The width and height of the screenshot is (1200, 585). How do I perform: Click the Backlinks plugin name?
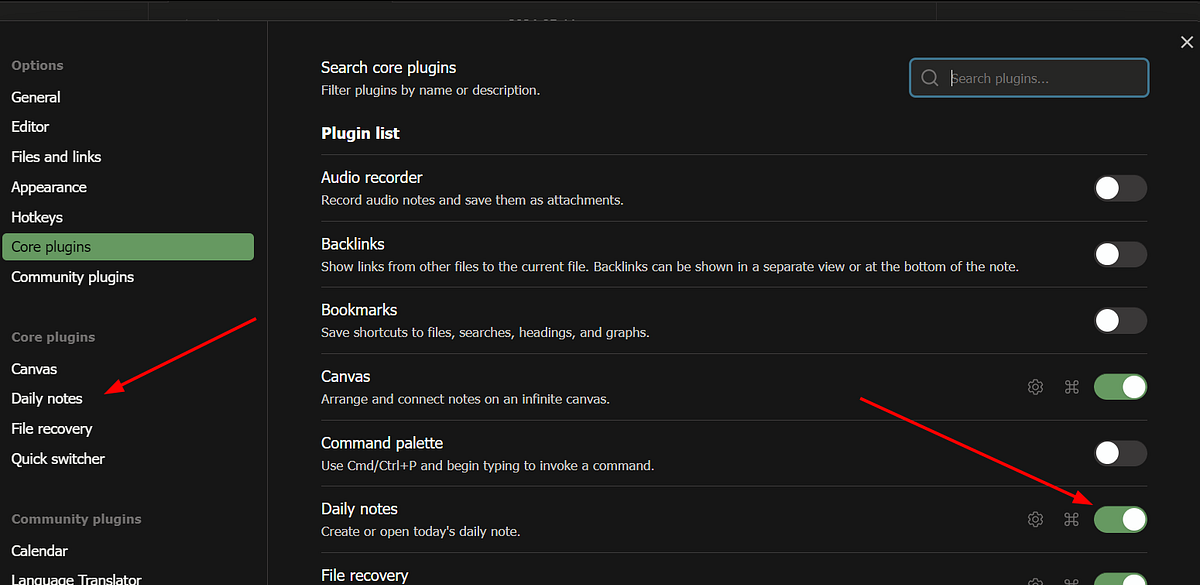point(353,244)
